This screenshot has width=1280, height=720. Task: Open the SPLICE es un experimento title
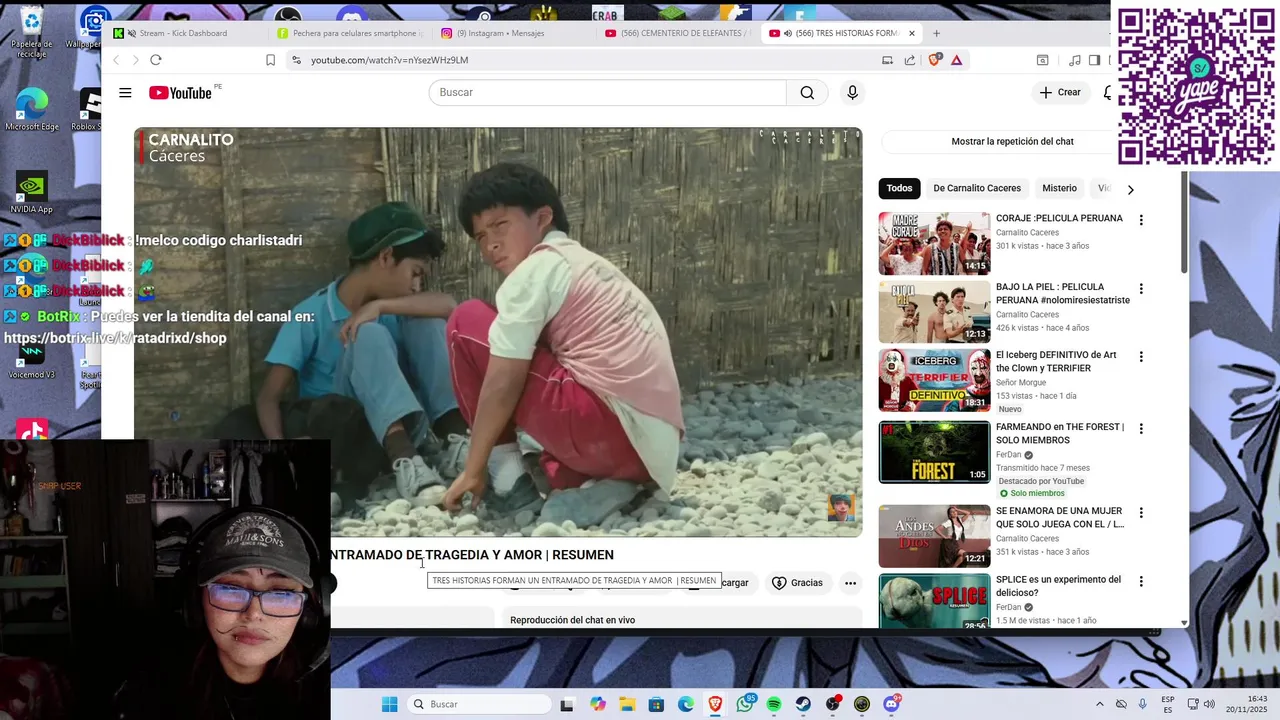pyautogui.click(x=1059, y=586)
